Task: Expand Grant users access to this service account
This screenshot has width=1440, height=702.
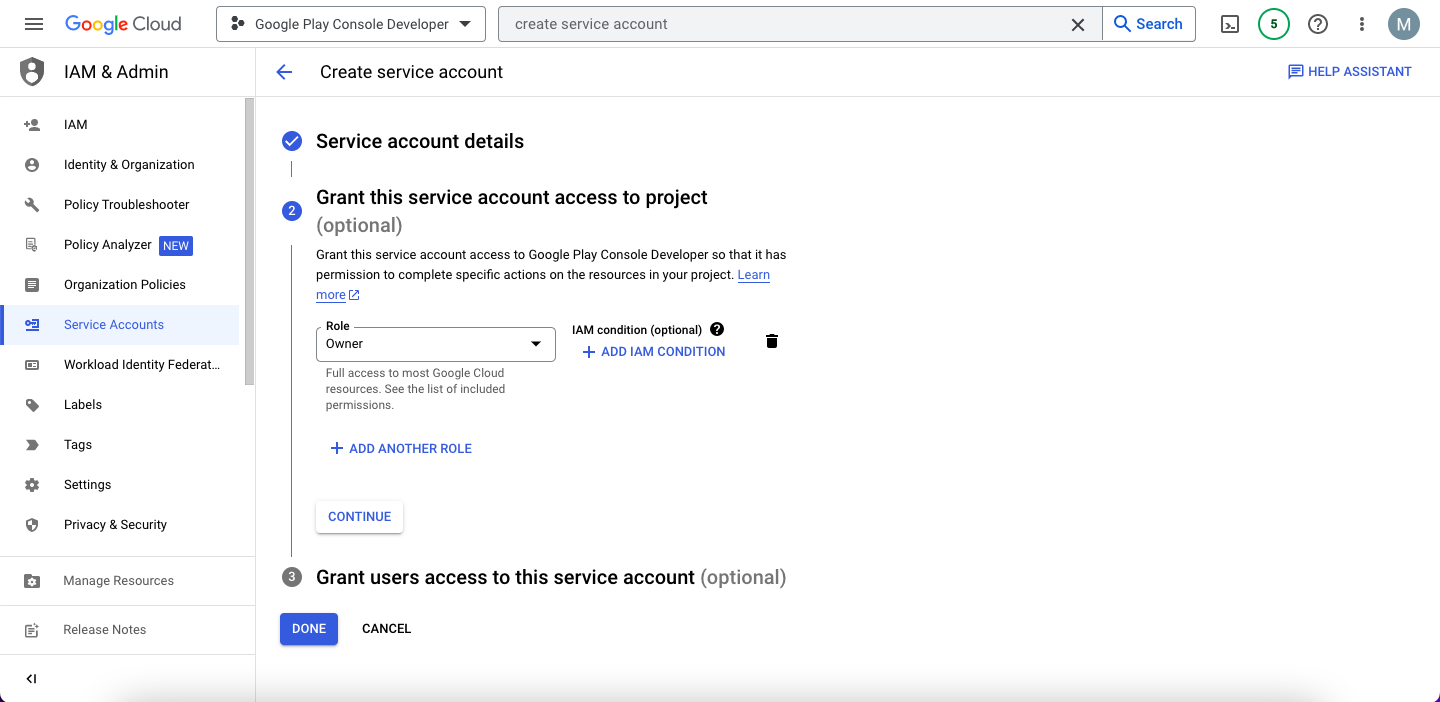Action: (x=551, y=577)
